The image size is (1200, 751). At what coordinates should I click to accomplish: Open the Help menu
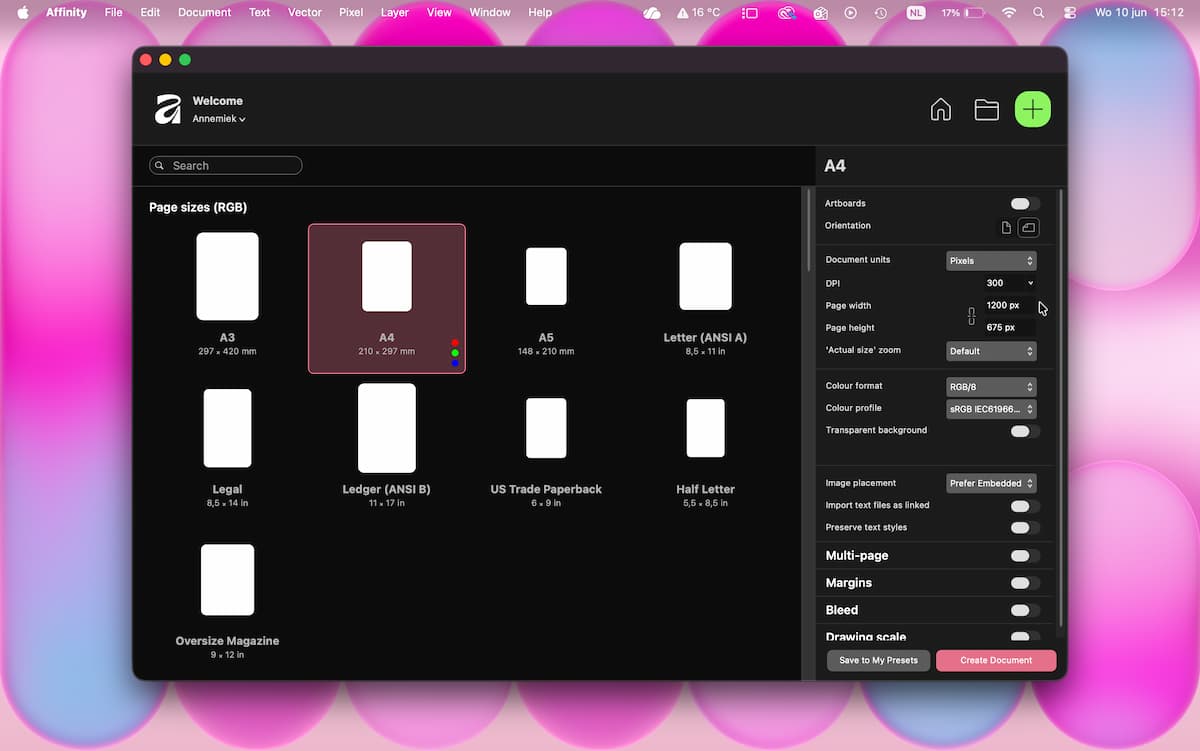click(x=540, y=13)
